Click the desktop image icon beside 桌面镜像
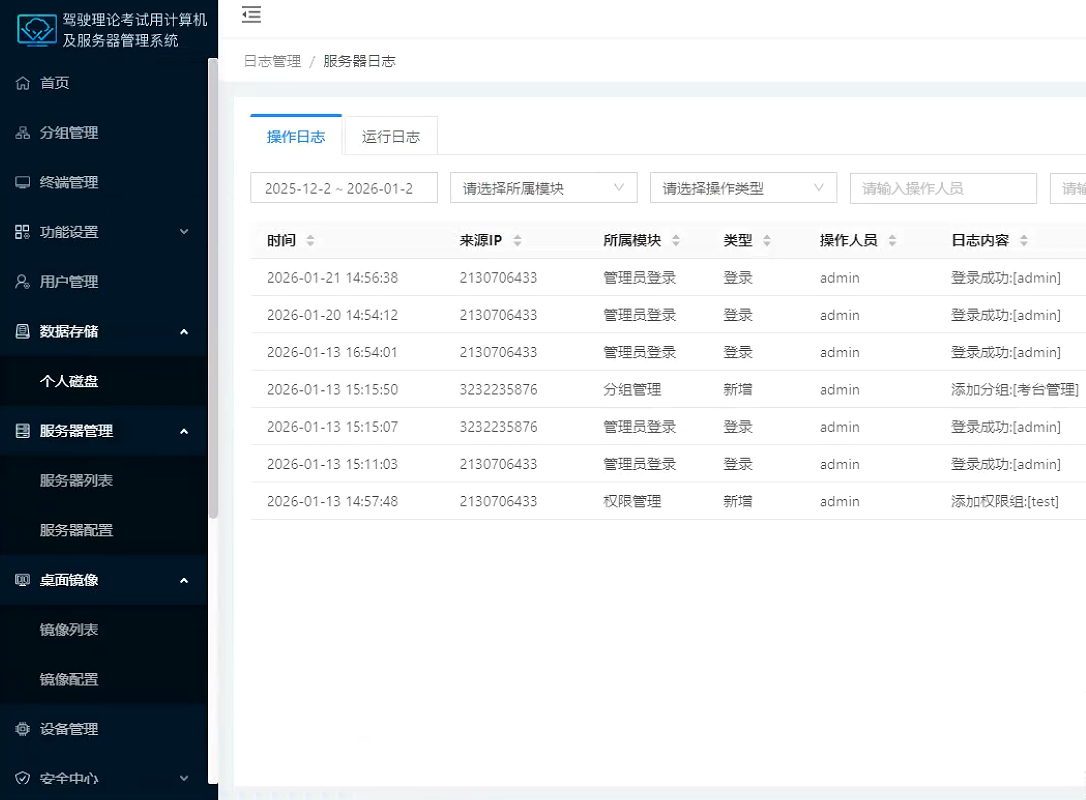This screenshot has width=1086, height=800. [23, 580]
